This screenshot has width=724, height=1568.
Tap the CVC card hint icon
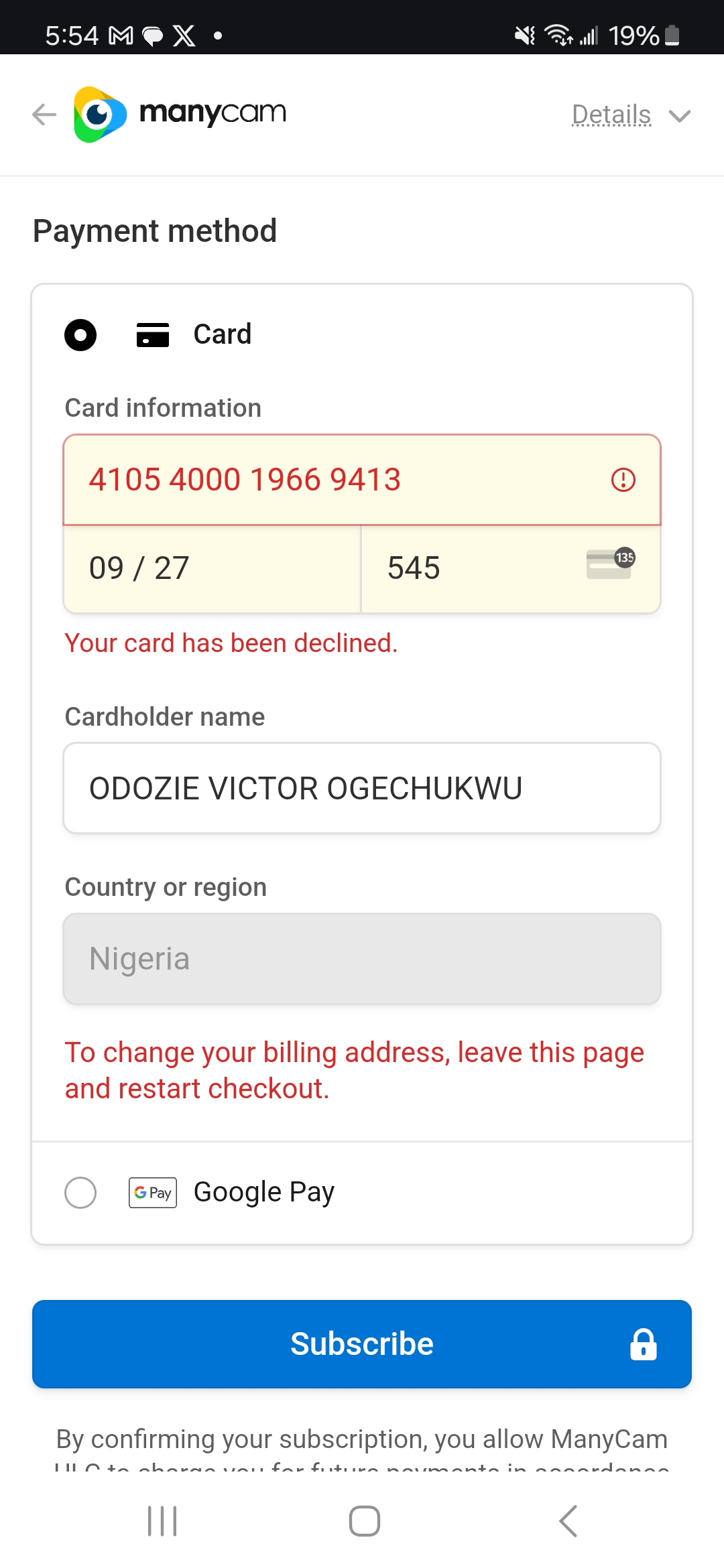610,564
